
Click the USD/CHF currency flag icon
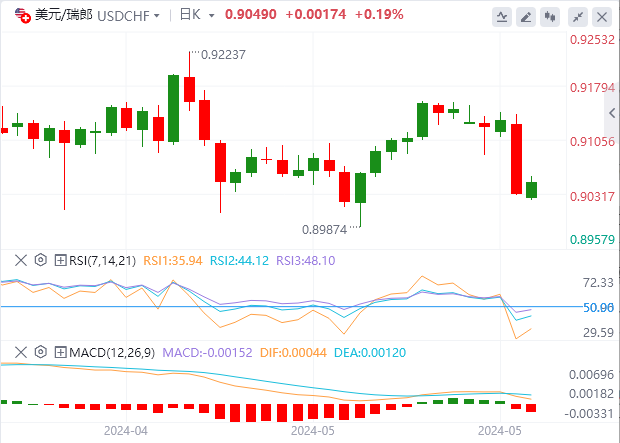23,15
